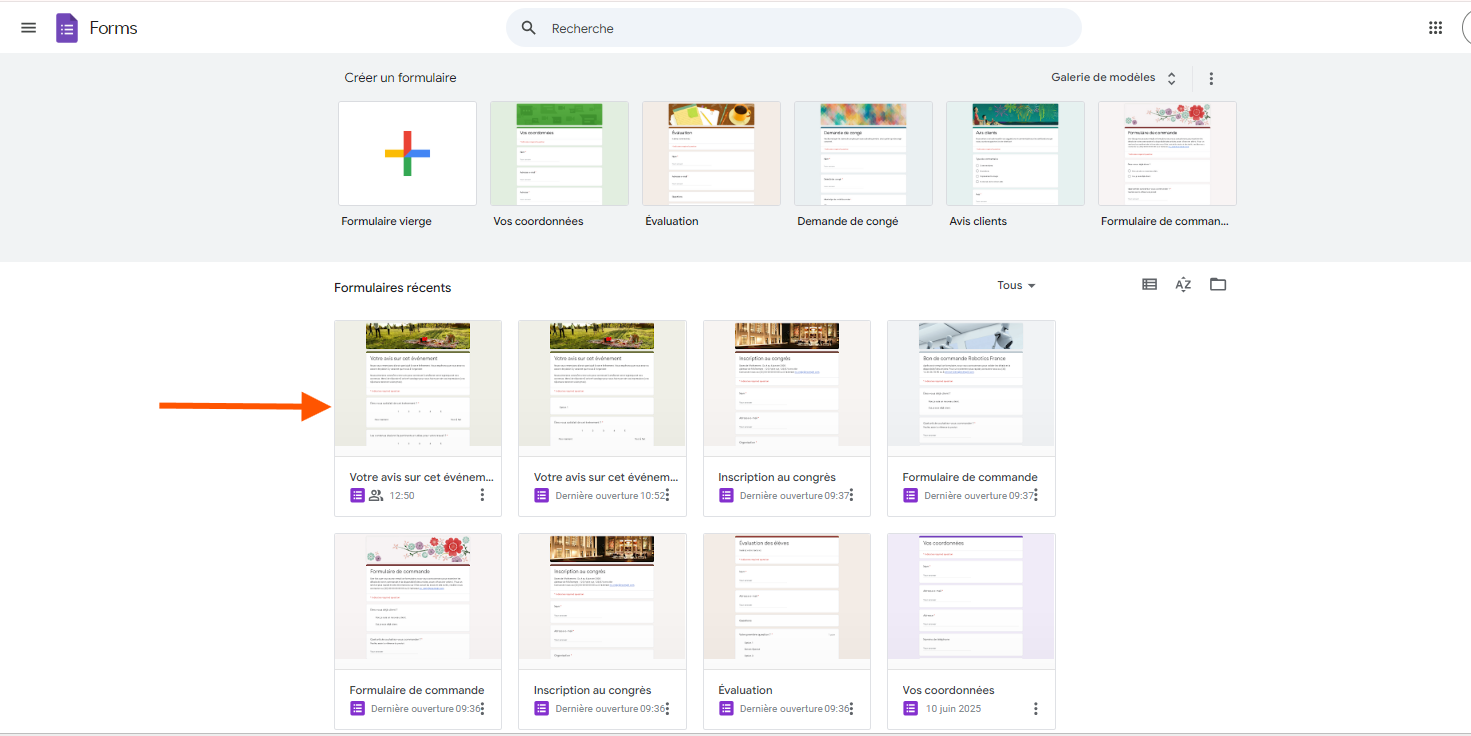Click the Forms title text
This screenshot has height=736, width=1471.
point(113,28)
